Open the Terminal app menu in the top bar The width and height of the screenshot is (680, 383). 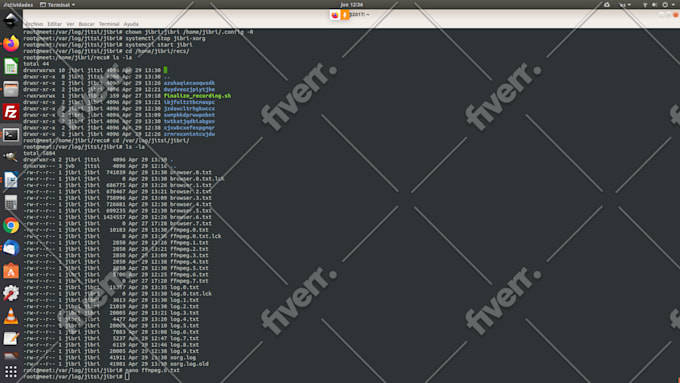click(x=57, y=5)
